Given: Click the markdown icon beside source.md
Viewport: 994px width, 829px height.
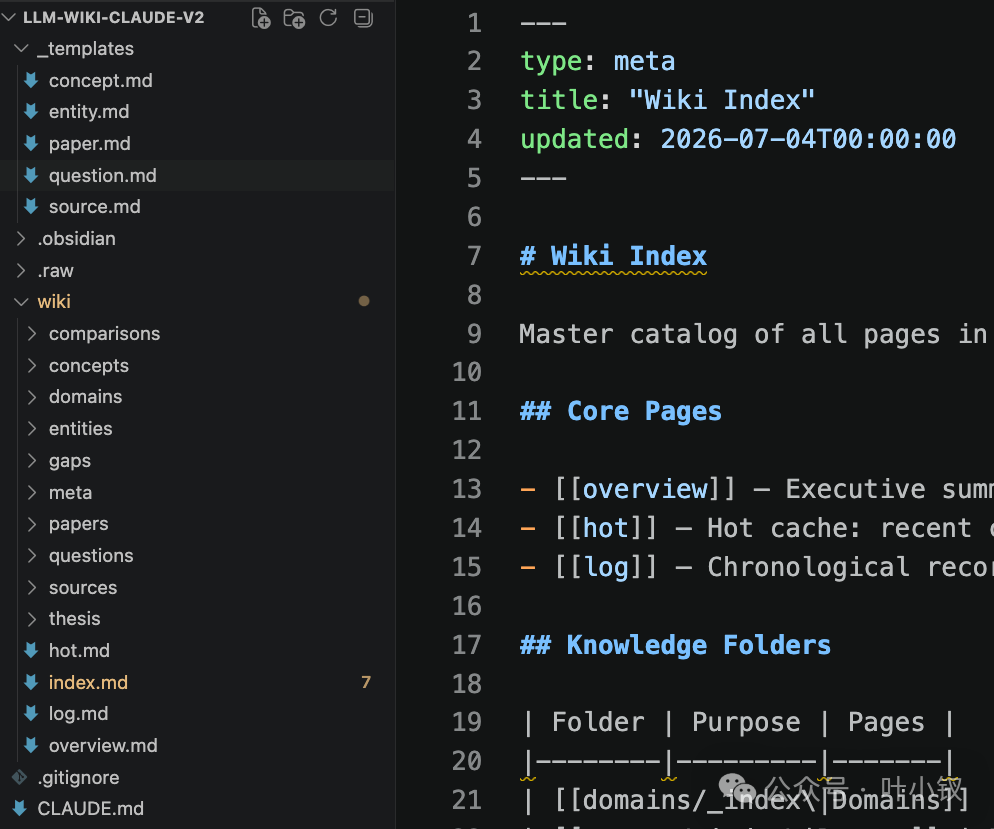Looking at the screenshot, I should click(x=31, y=207).
